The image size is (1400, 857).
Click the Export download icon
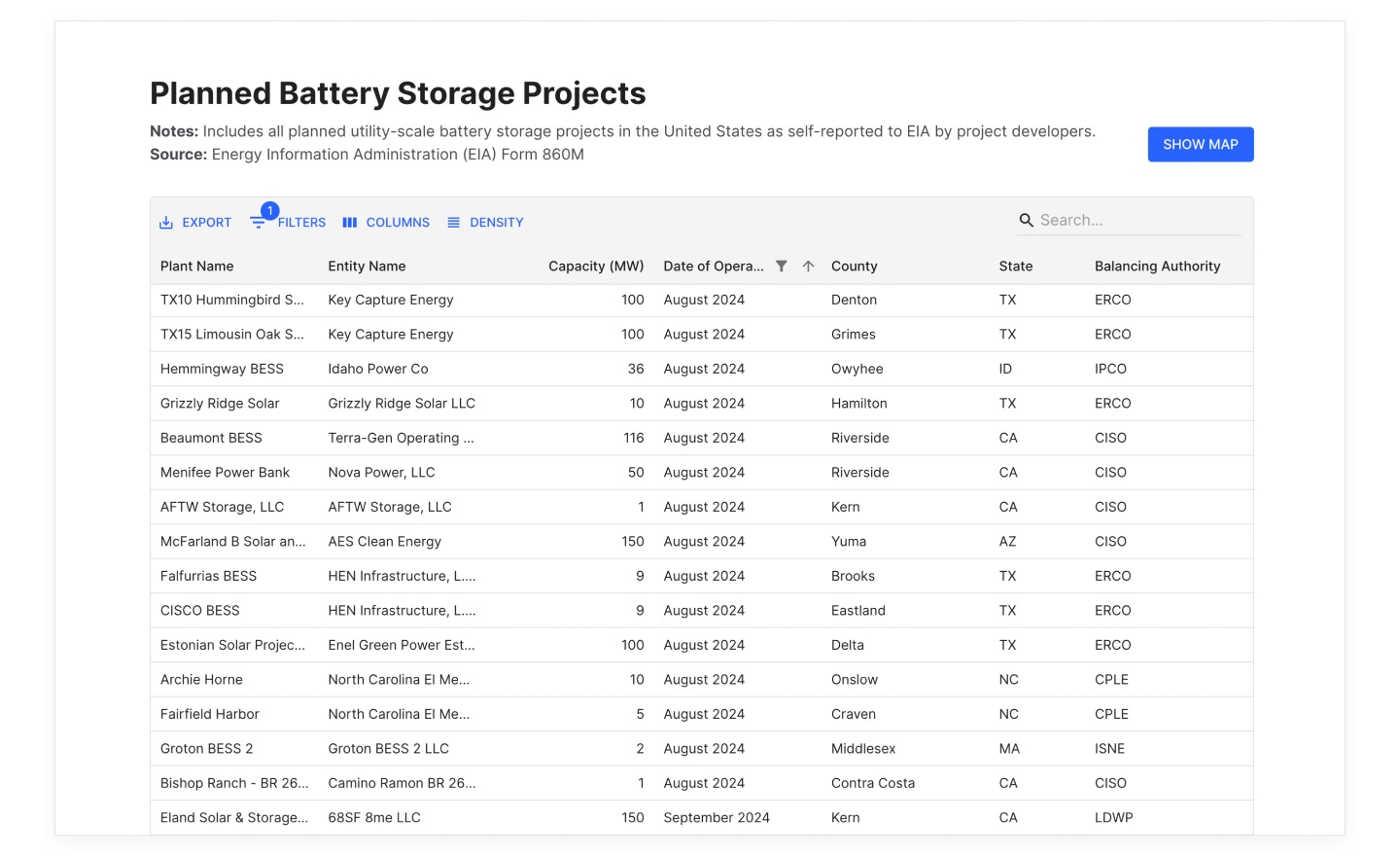166,223
